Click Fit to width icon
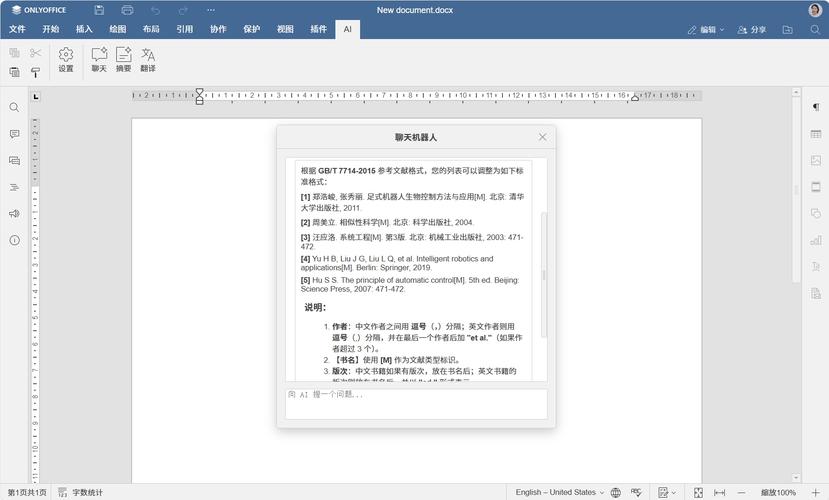The height and width of the screenshot is (500, 829). click(x=720, y=492)
